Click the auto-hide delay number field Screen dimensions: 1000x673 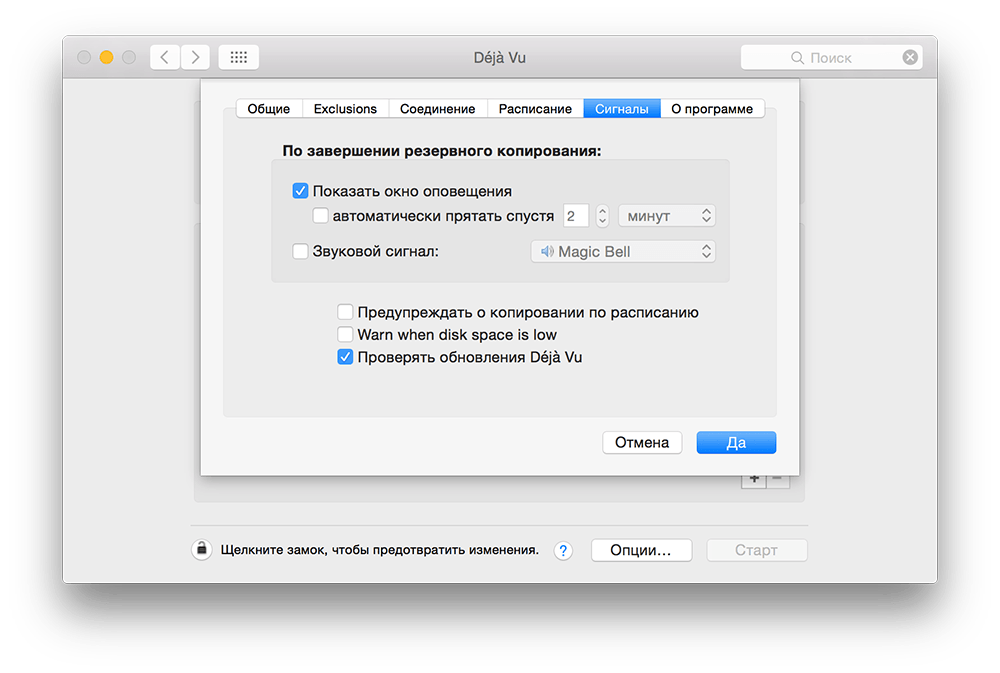click(x=575, y=216)
